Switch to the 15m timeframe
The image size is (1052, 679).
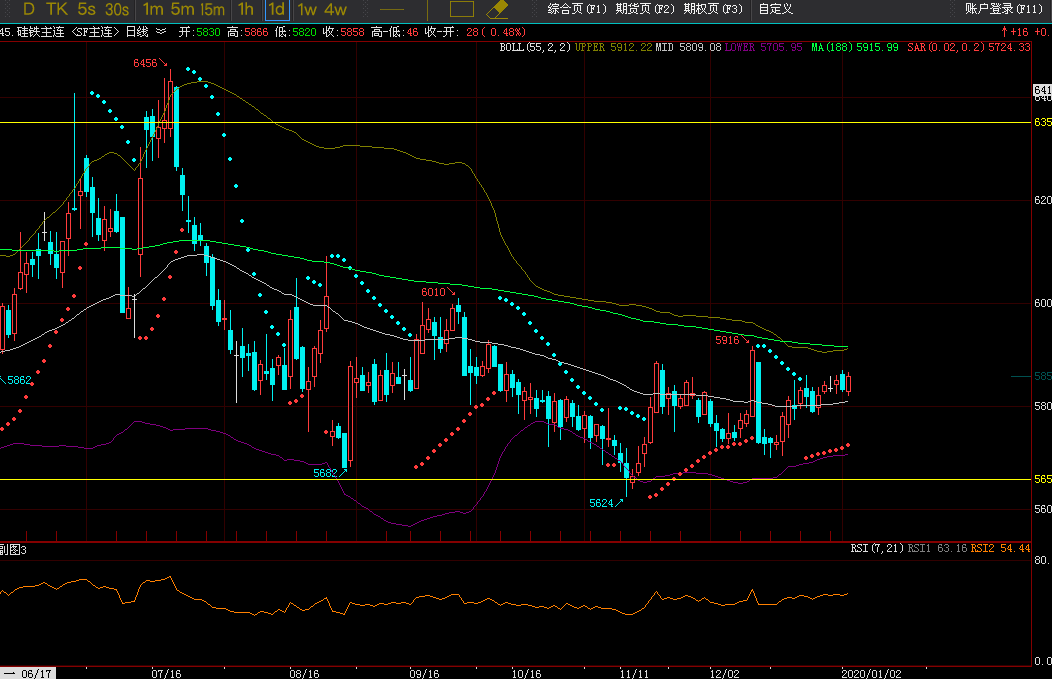212,9
